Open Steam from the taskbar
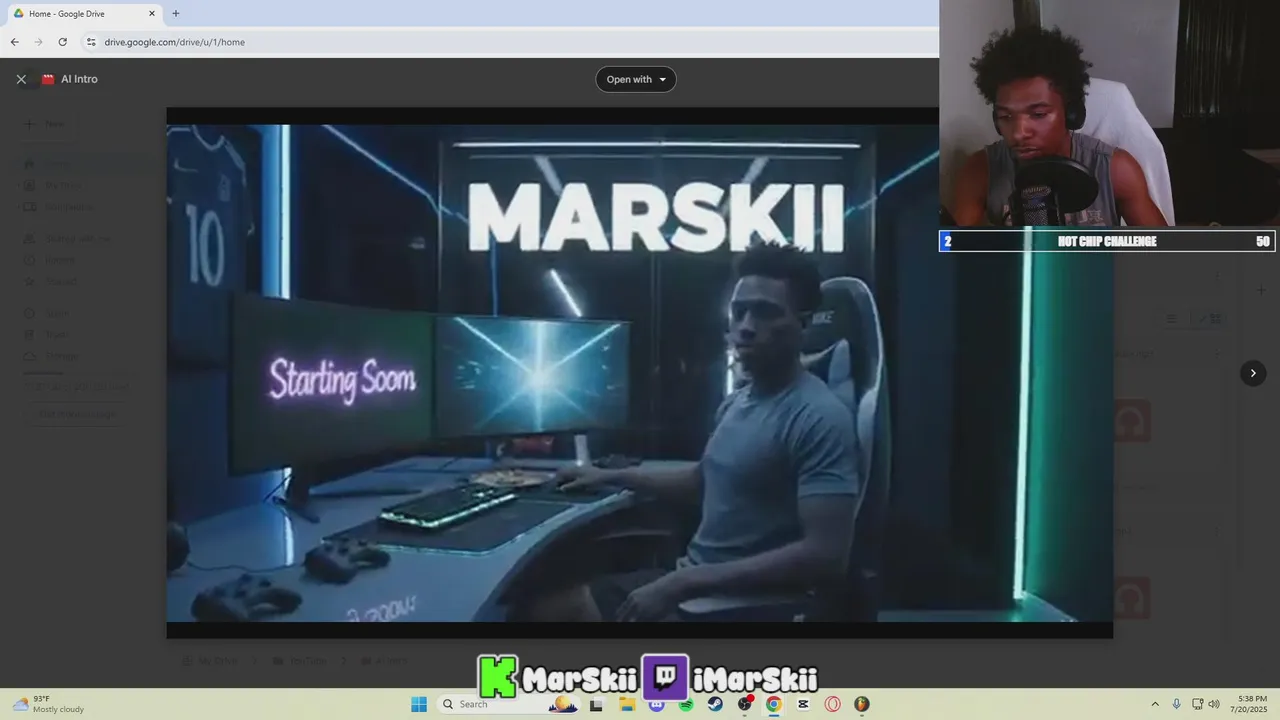The width and height of the screenshot is (1280, 720). [x=715, y=704]
